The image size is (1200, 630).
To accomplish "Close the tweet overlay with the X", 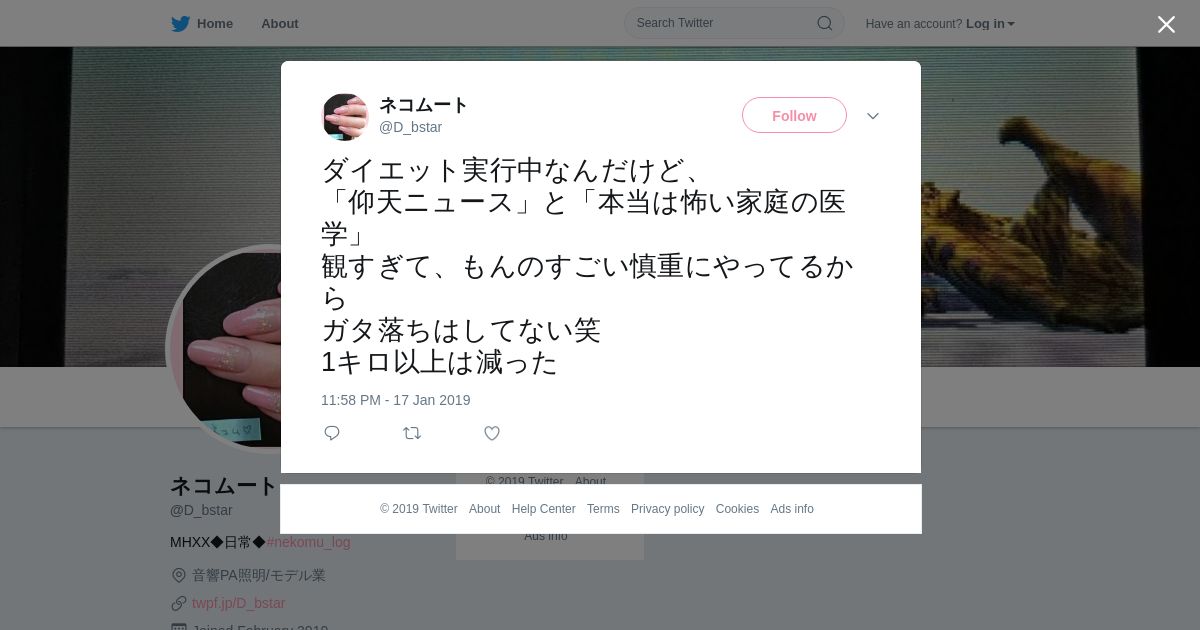I will 1166,24.
